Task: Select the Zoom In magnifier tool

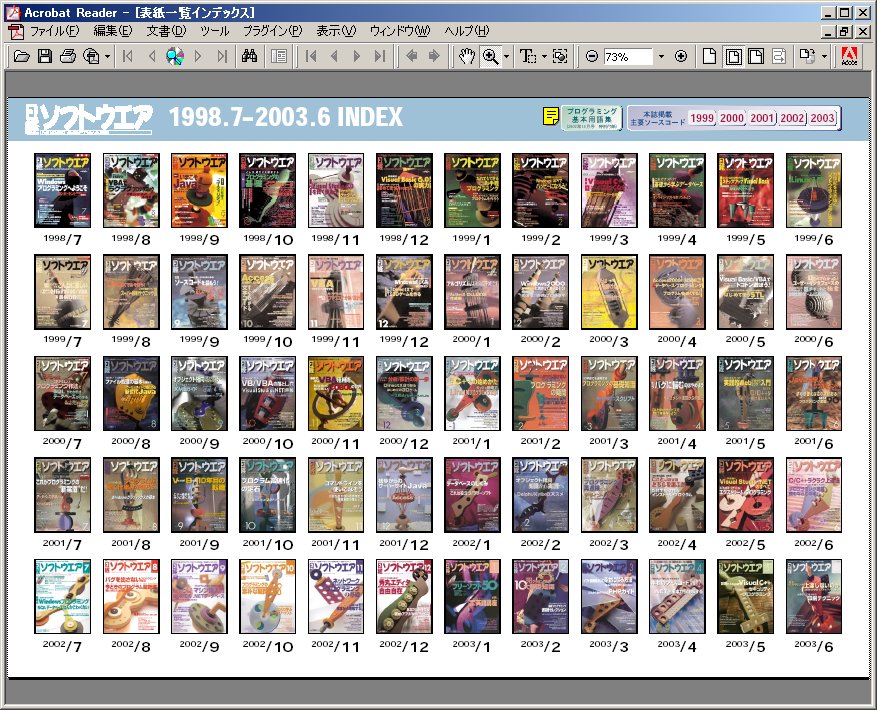Action: pos(491,56)
